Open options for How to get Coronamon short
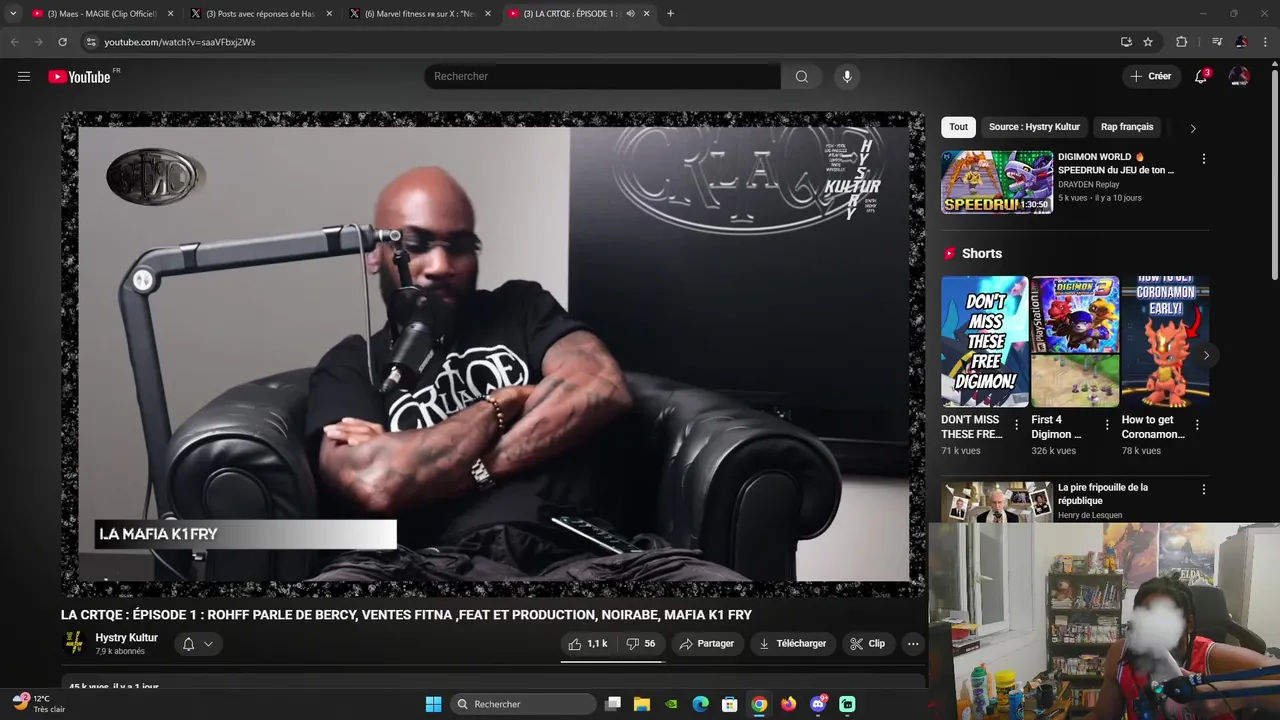 [x=1197, y=425]
